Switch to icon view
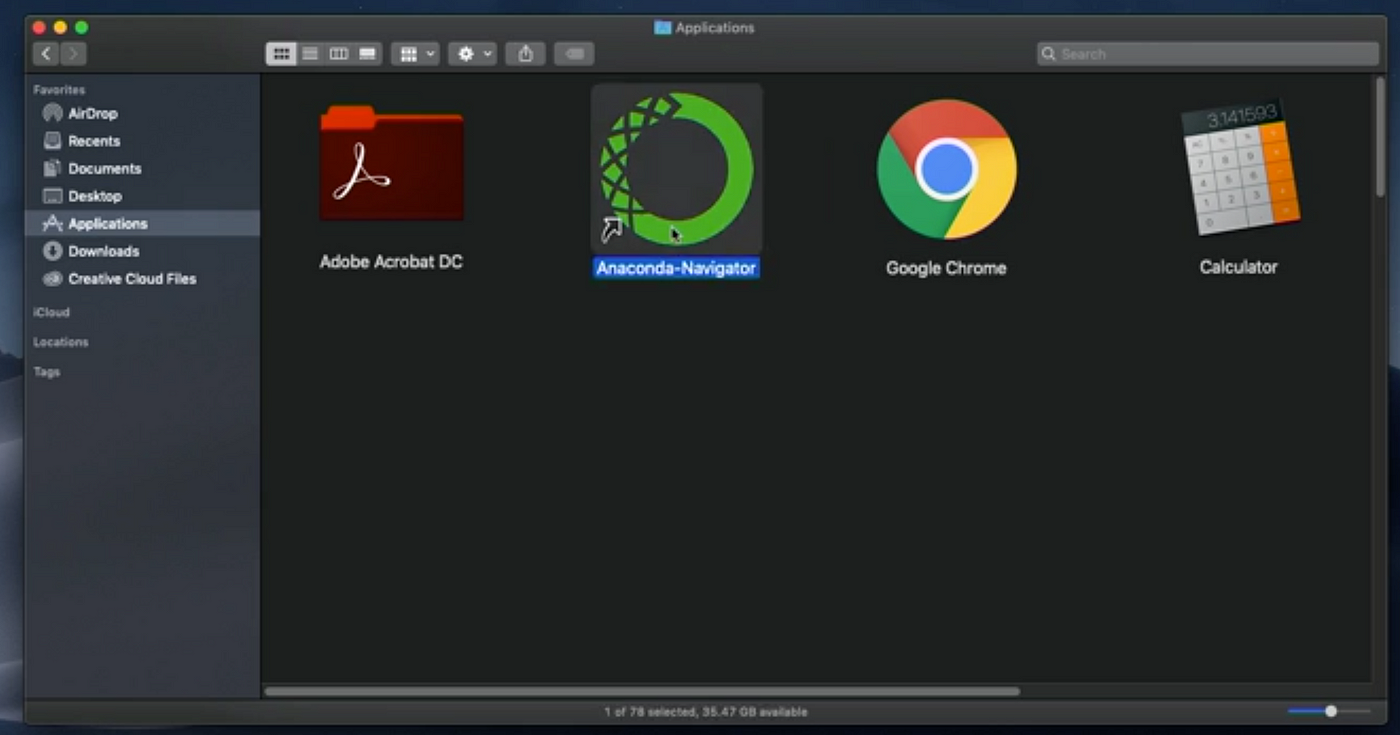The height and width of the screenshot is (735, 1400). tap(281, 54)
